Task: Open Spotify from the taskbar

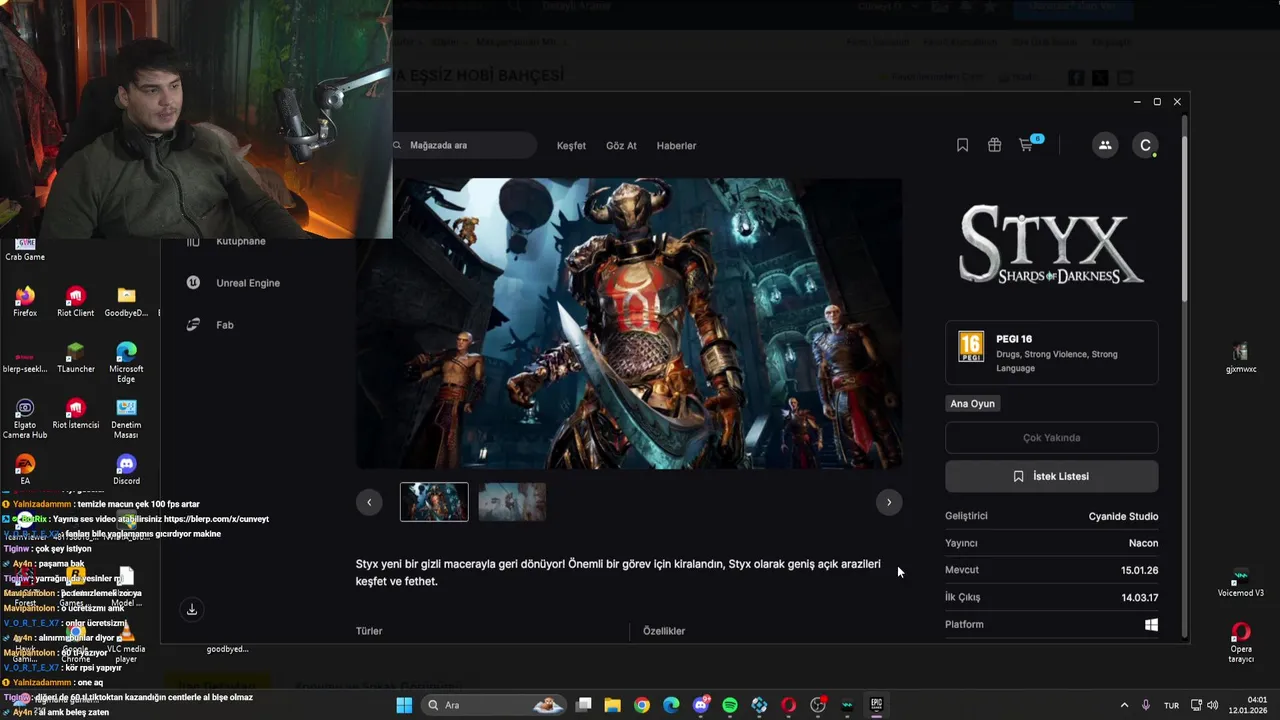Action: point(730,705)
